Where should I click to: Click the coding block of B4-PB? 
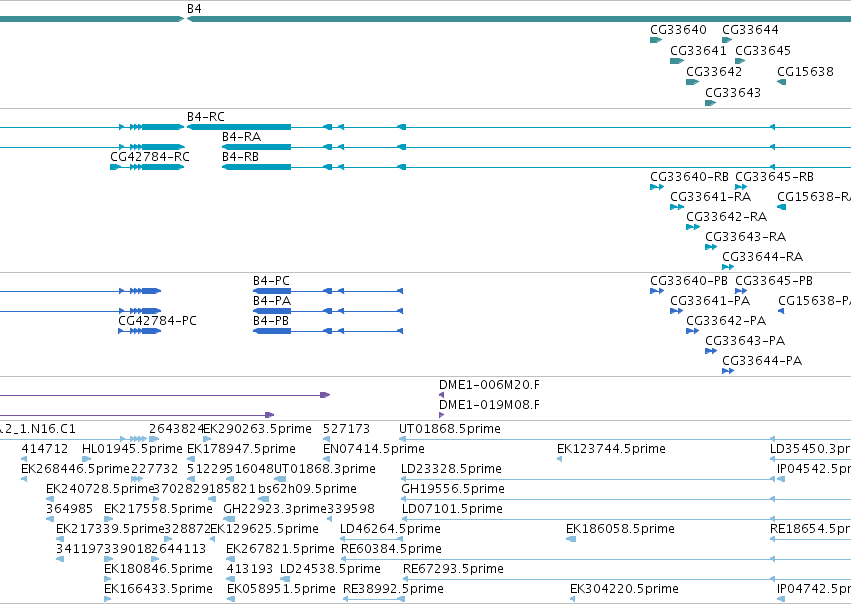coord(272,331)
